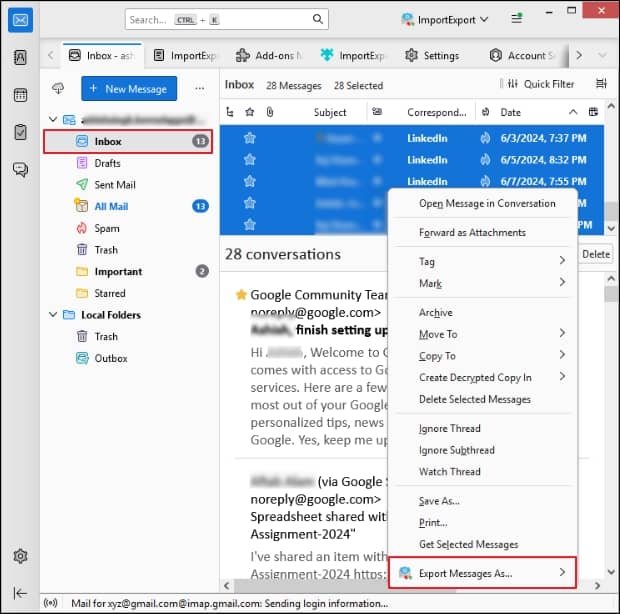This screenshot has height=614, width=620.
Task: Sort by the starred column header
Action: [x=250, y=112]
